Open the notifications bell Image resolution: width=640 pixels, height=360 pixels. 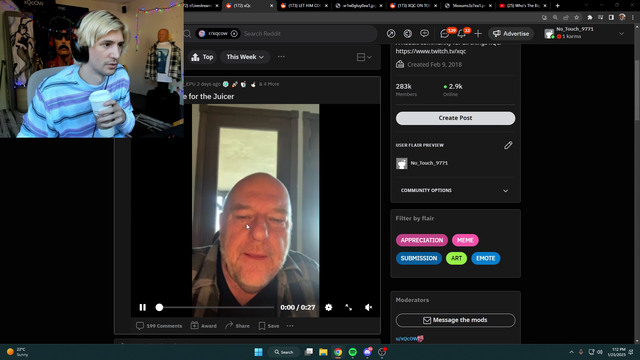[x=461, y=33]
